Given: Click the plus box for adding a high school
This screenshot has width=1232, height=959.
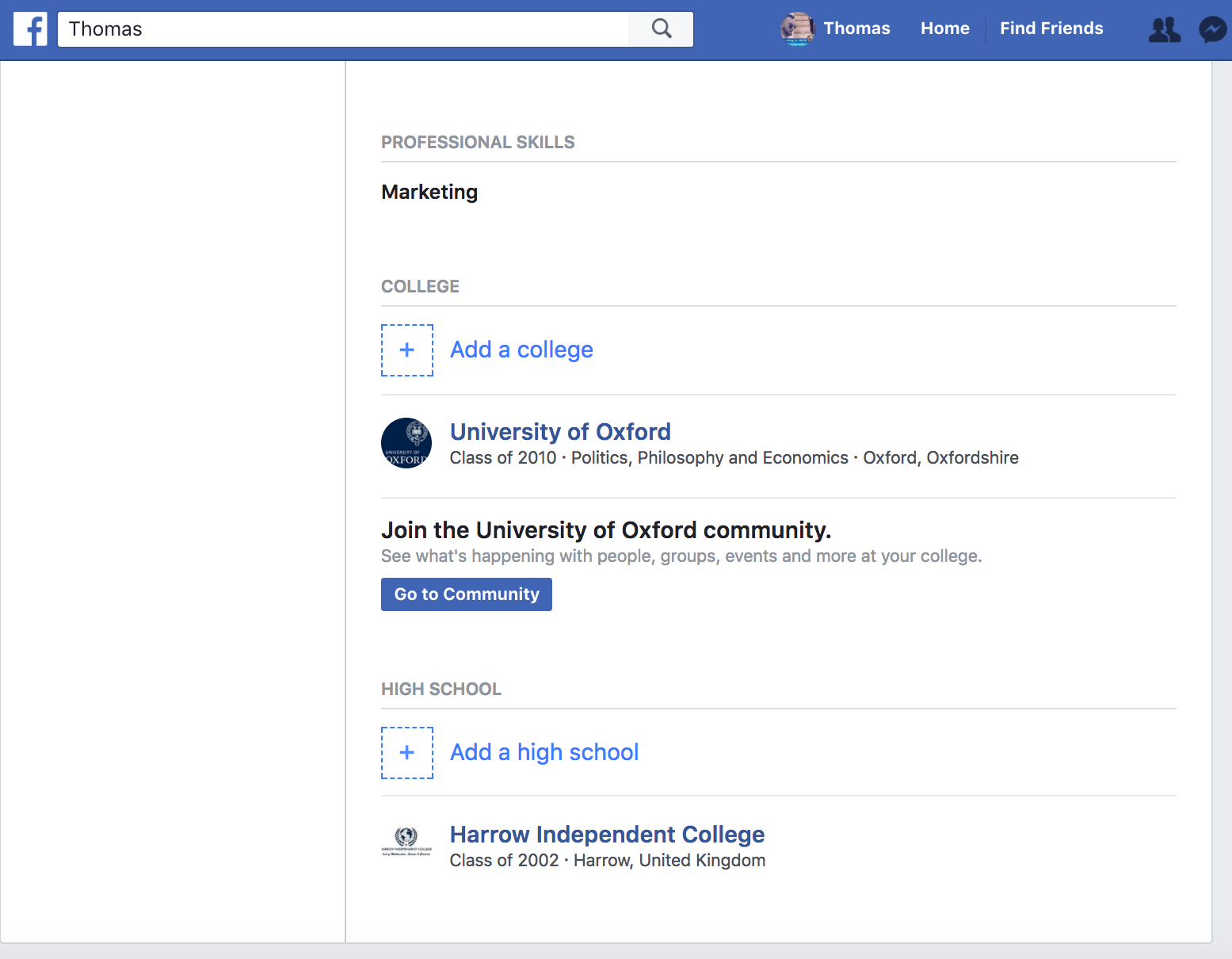Looking at the screenshot, I should click(x=407, y=753).
